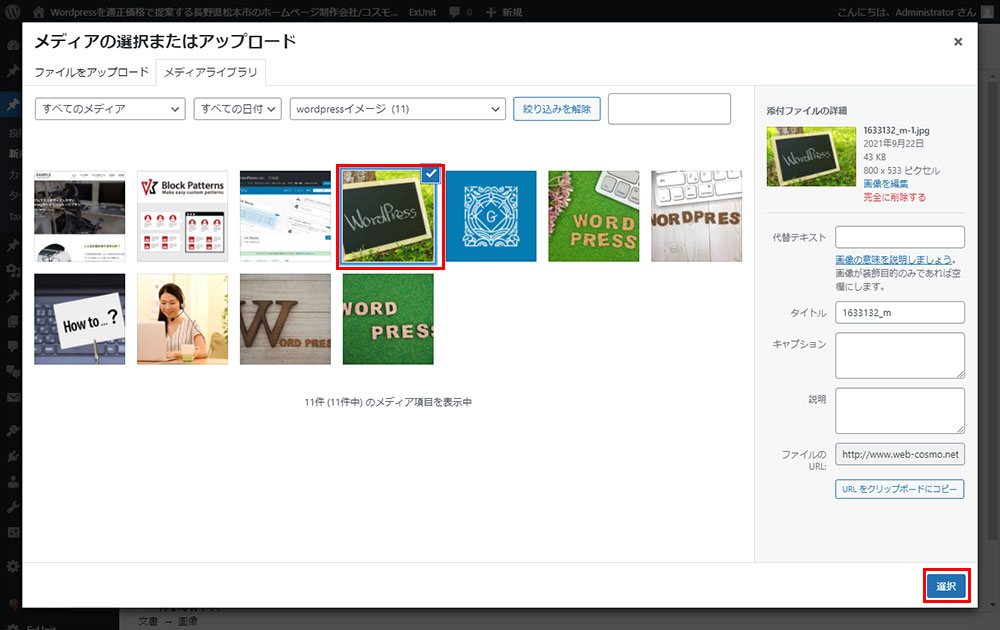Switch to ファイルをアップロード tab
The width and height of the screenshot is (1000, 630).
[x=91, y=73]
